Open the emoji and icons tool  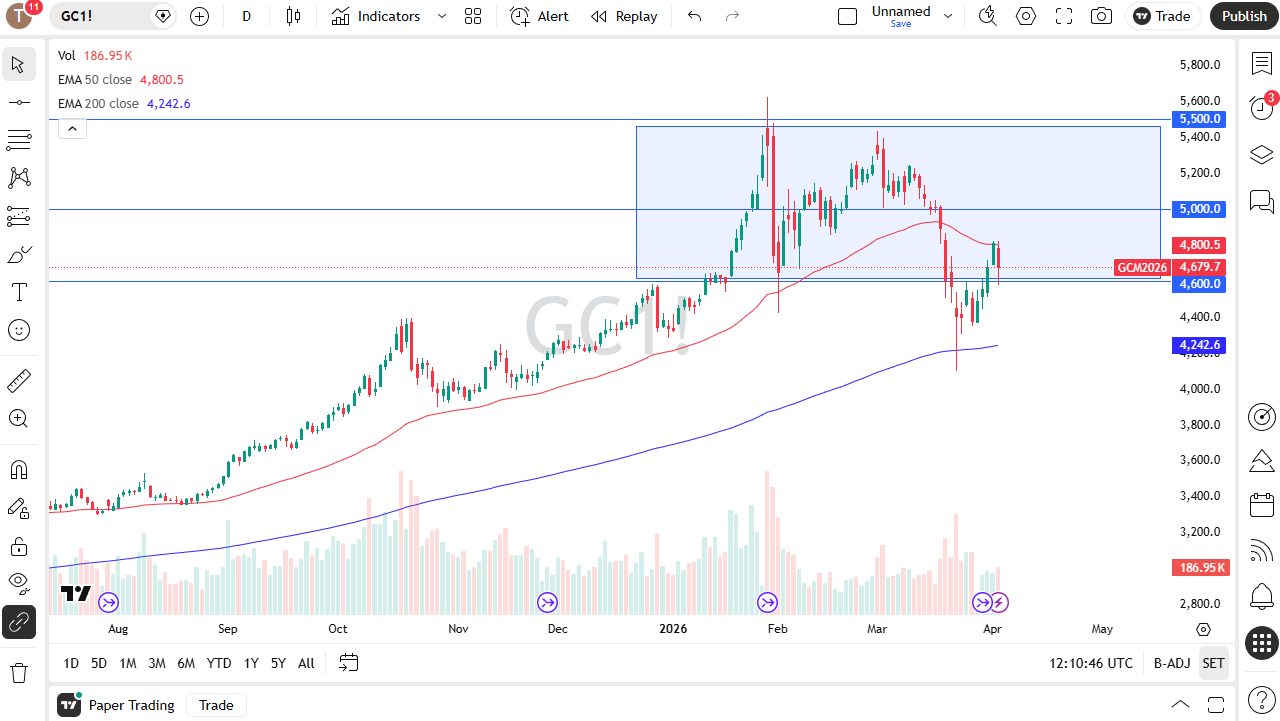tap(18, 330)
